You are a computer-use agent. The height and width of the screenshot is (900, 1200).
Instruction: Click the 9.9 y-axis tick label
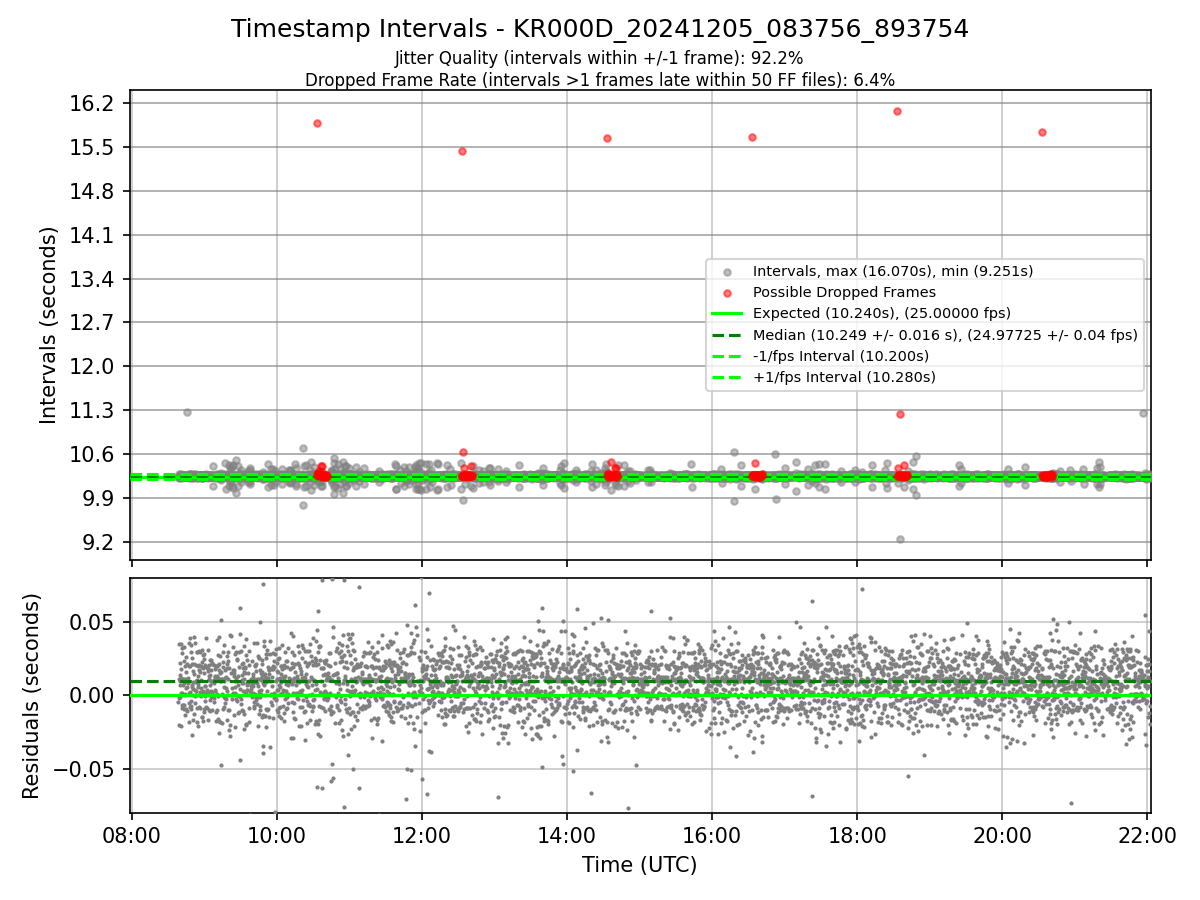click(x=99, y=499)
